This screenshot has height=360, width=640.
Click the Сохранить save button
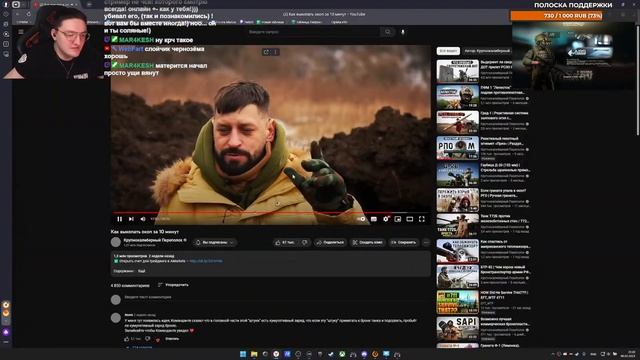[403, 242]
